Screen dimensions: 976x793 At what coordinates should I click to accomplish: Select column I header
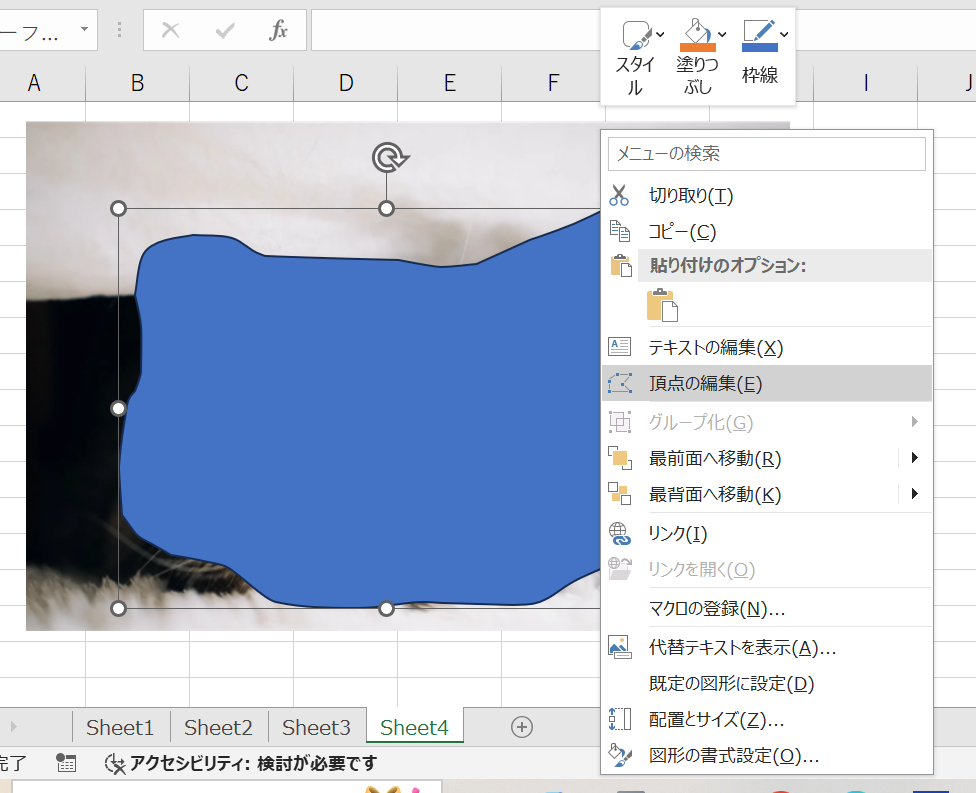[x=866, y=83]
